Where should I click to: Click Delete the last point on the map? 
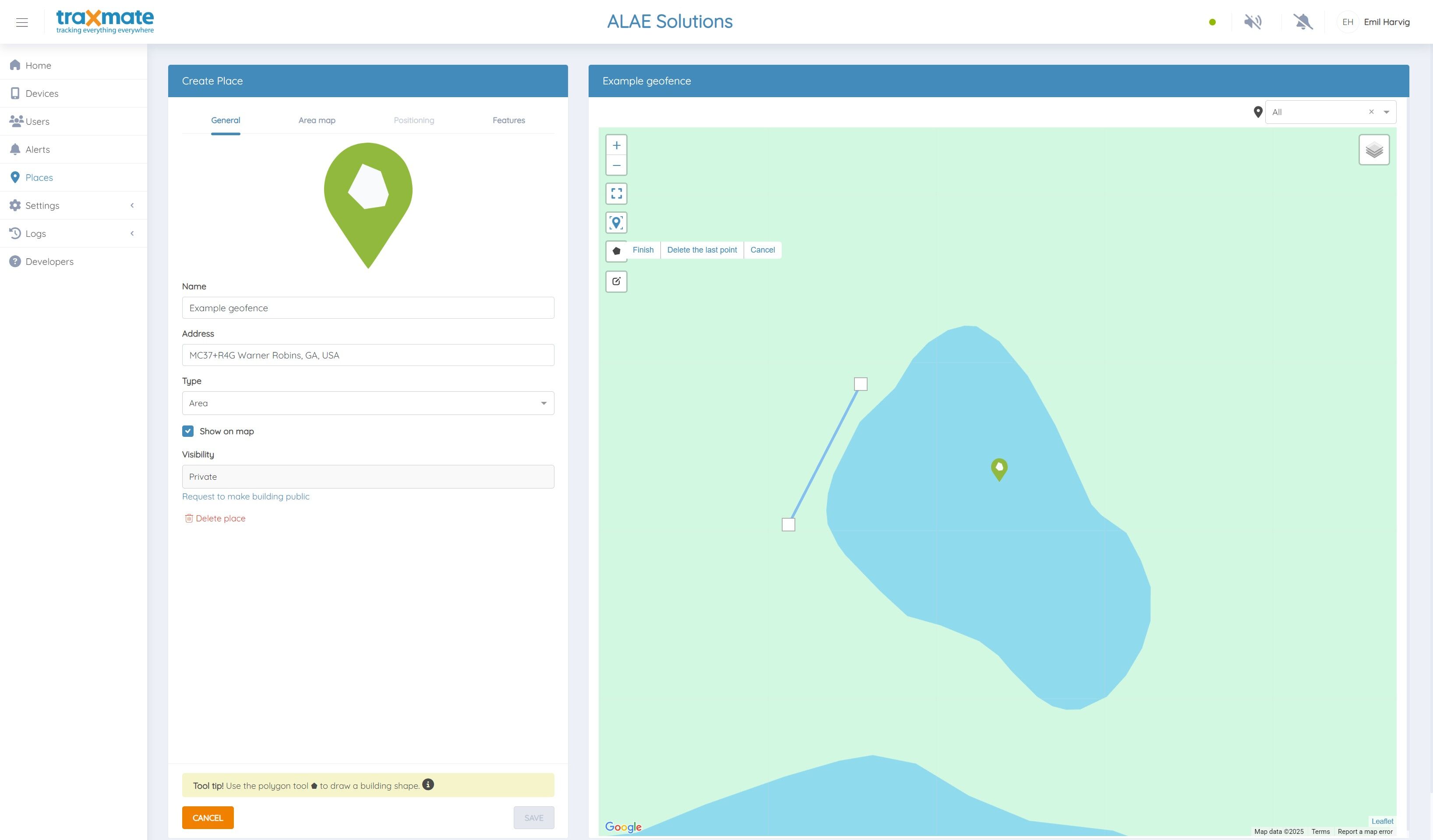702,250
